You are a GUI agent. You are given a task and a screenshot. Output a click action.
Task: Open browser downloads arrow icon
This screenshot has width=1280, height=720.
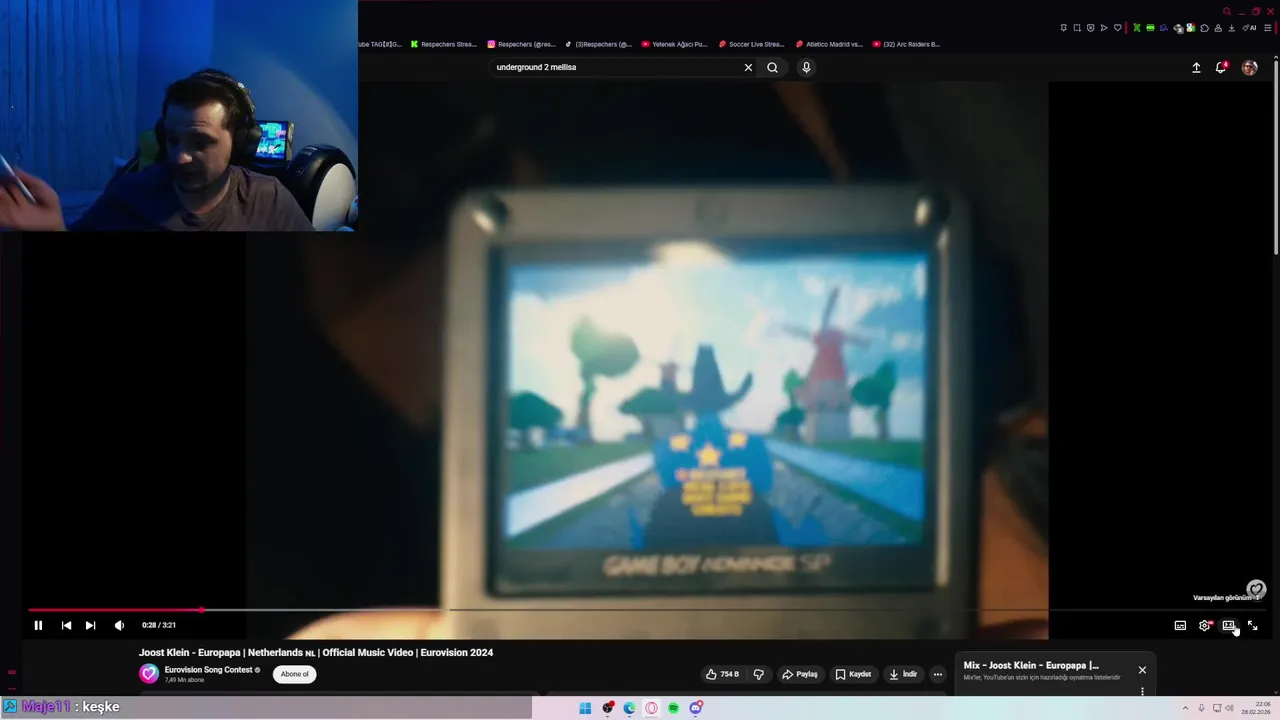1232,28
